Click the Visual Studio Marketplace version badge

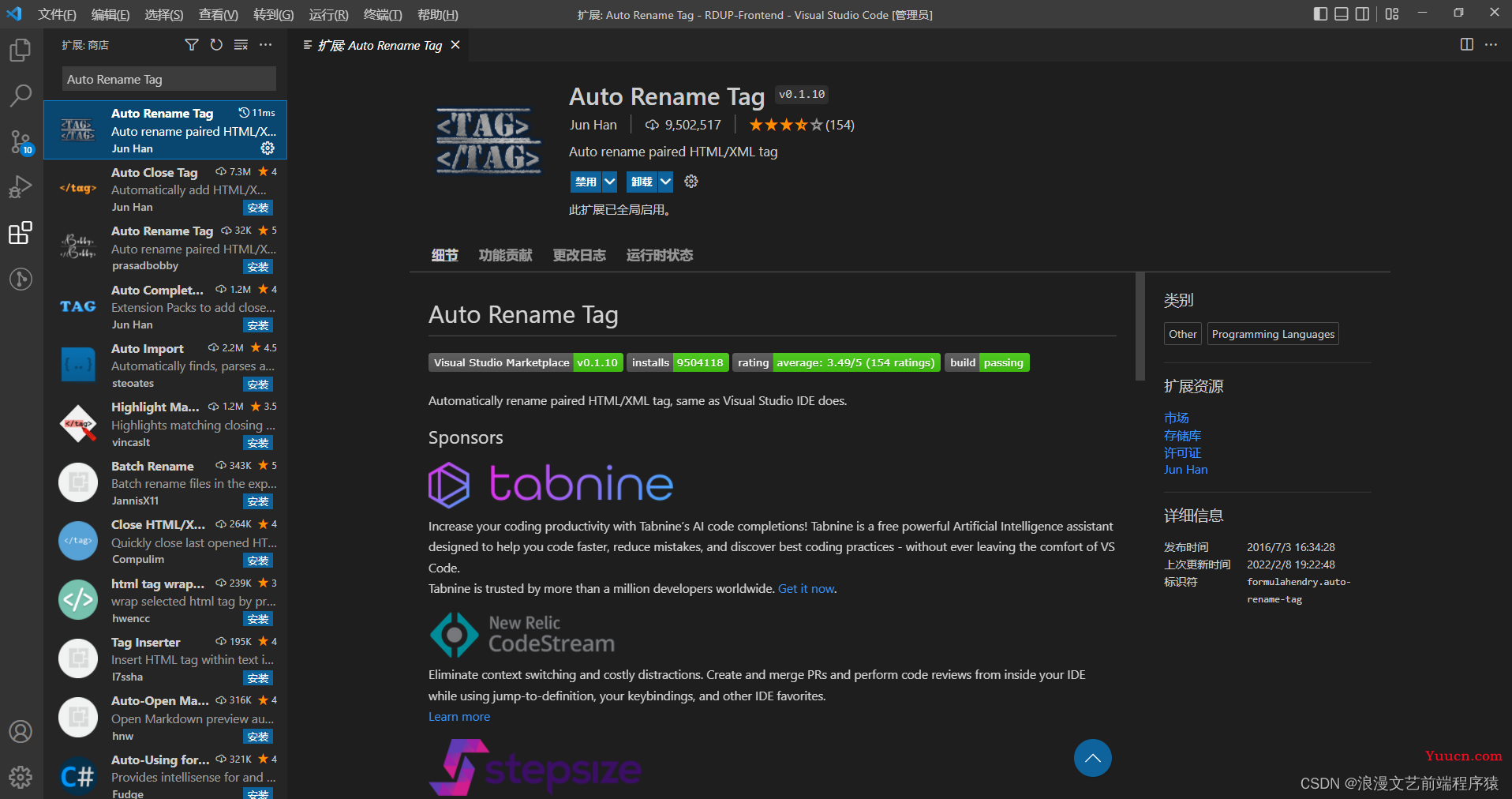click(x=526, y=362)
